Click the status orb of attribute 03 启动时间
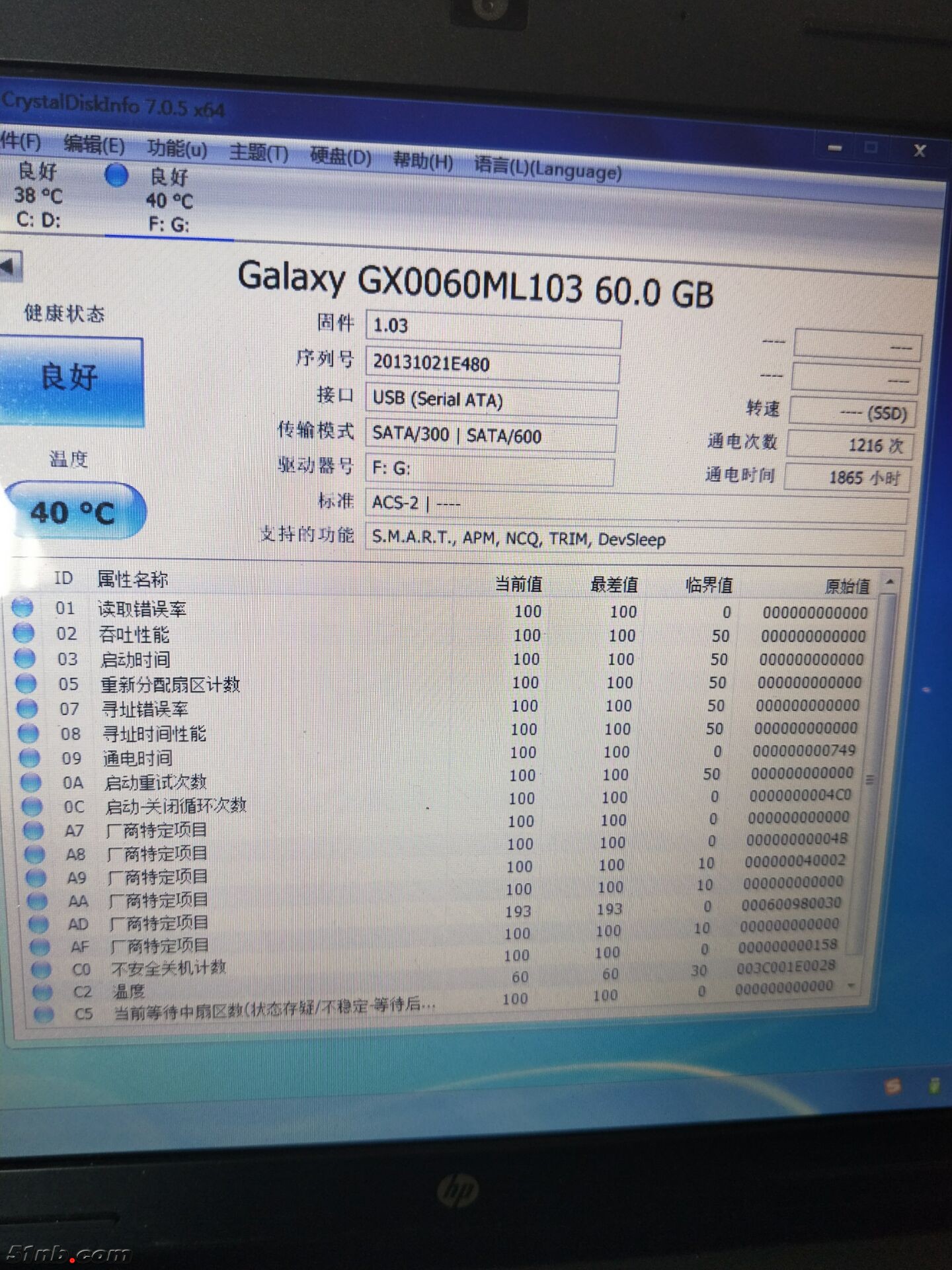Image resolution: width=952 pixels, height=1270 pixels. [x=25, y=657]
